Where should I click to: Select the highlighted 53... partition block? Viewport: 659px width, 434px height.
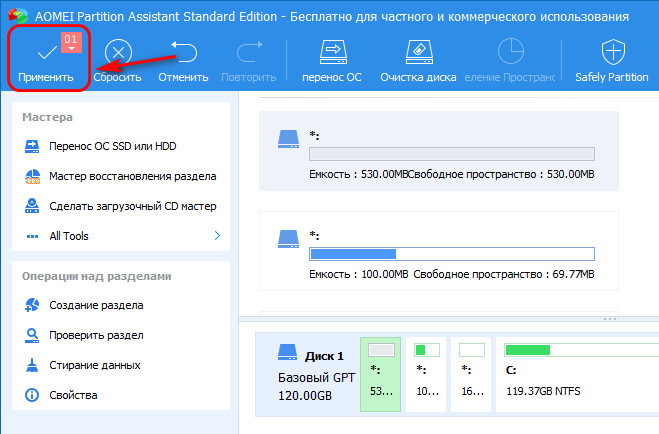381,374
